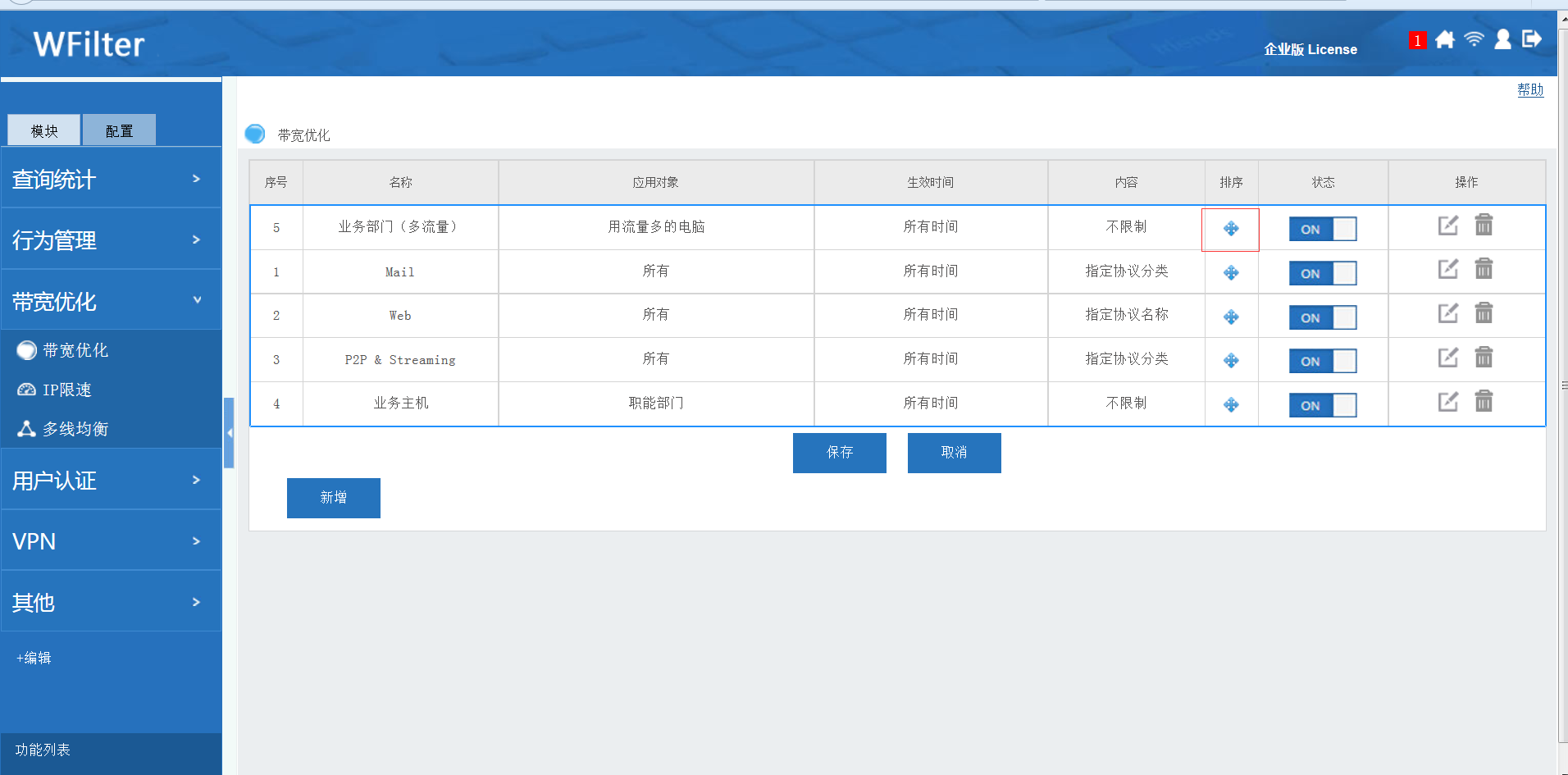This screenshot has height=775, width=1568.
Task: Disable the Web rule ON switch
Action: [x=1322, y=317]
